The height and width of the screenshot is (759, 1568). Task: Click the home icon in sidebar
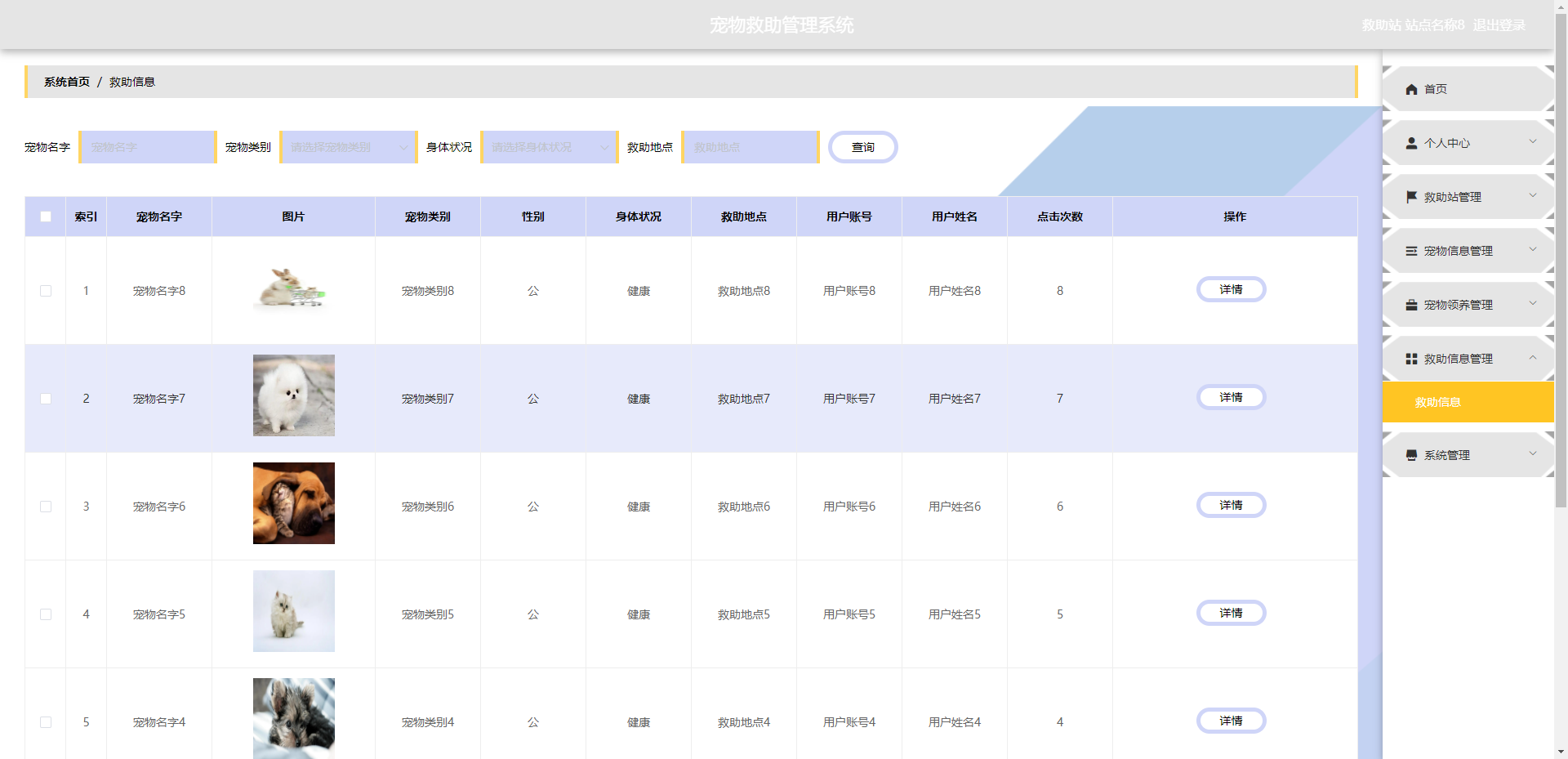coord(1411,89)
